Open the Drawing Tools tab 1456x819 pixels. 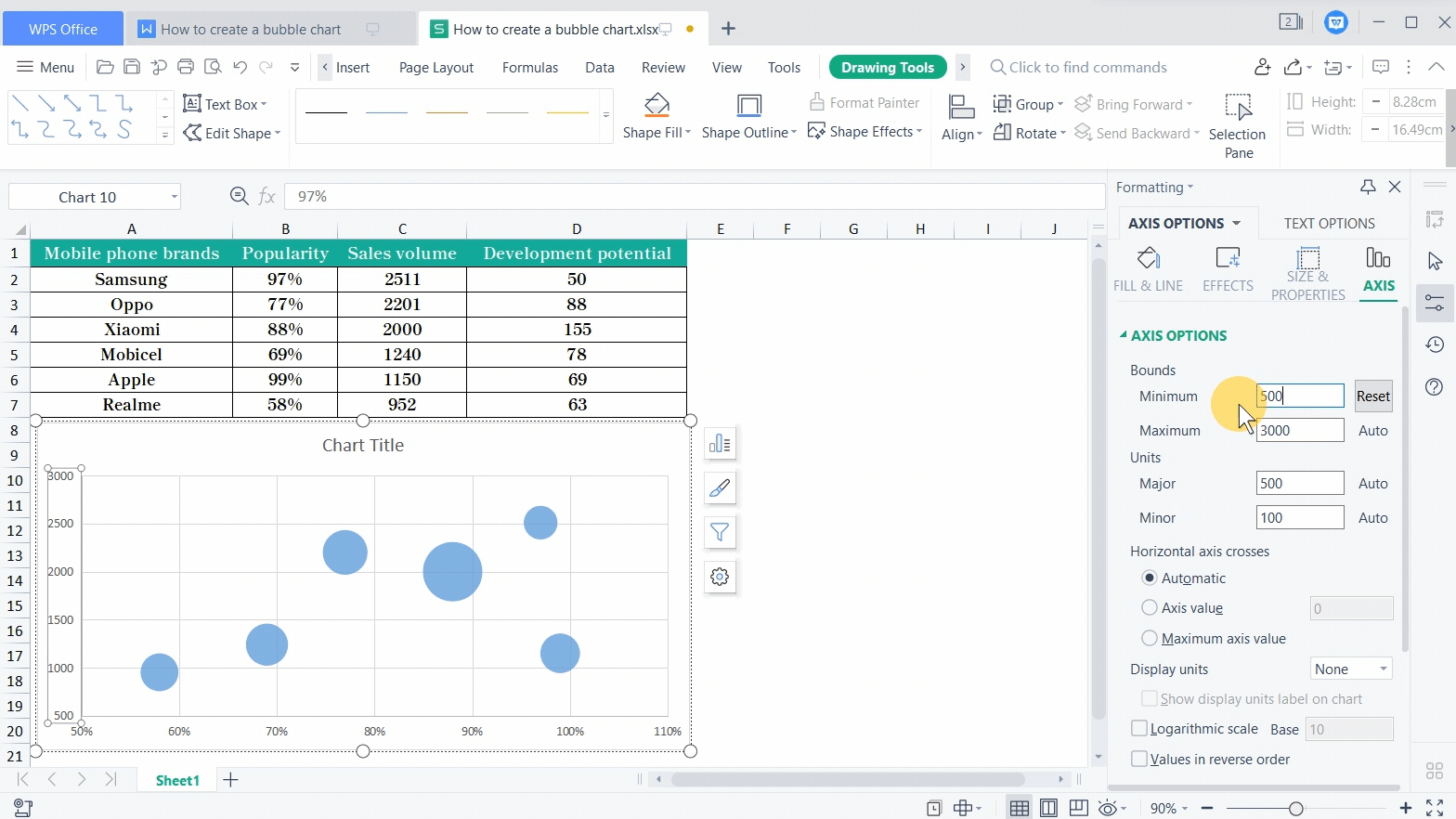tap(888, 67)
